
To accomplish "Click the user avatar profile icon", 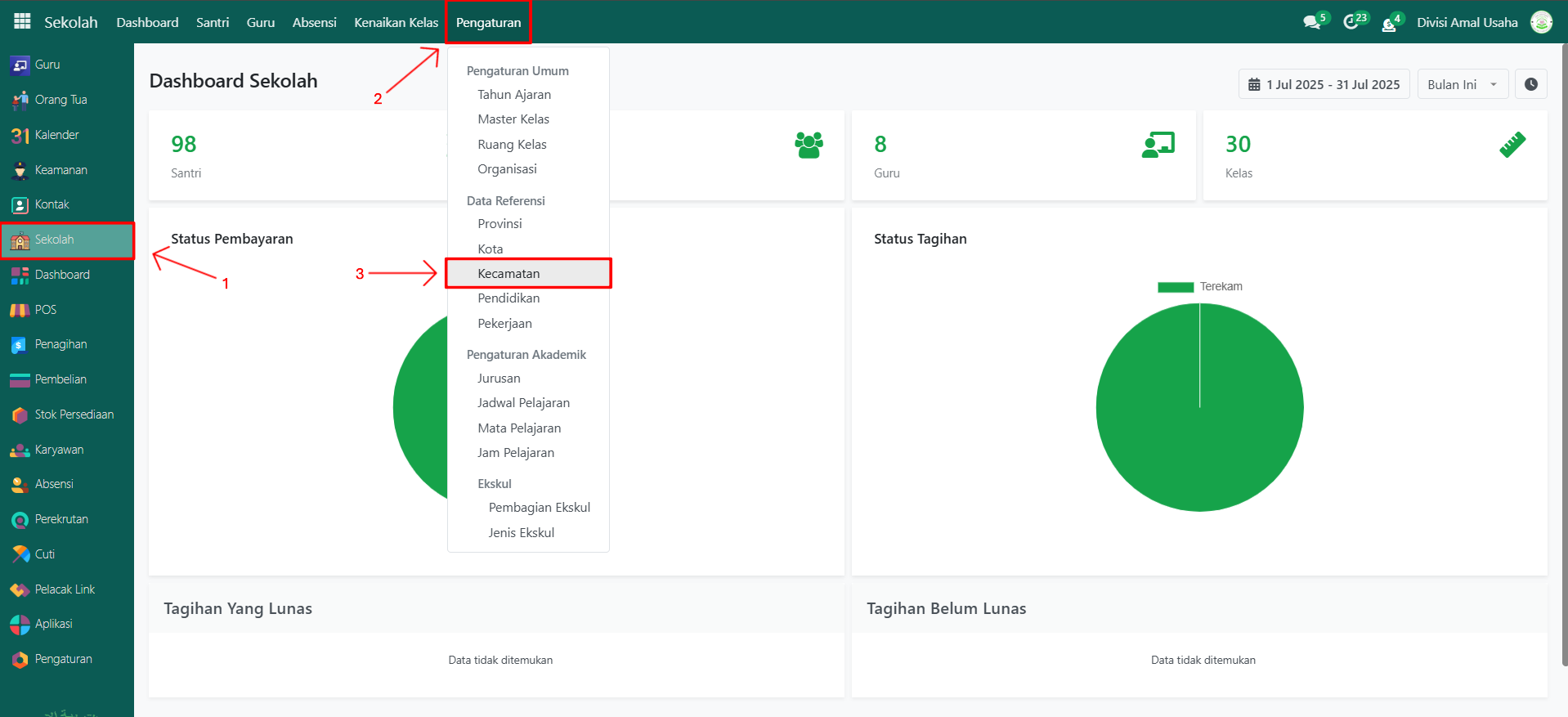I will pos(1541,23).
